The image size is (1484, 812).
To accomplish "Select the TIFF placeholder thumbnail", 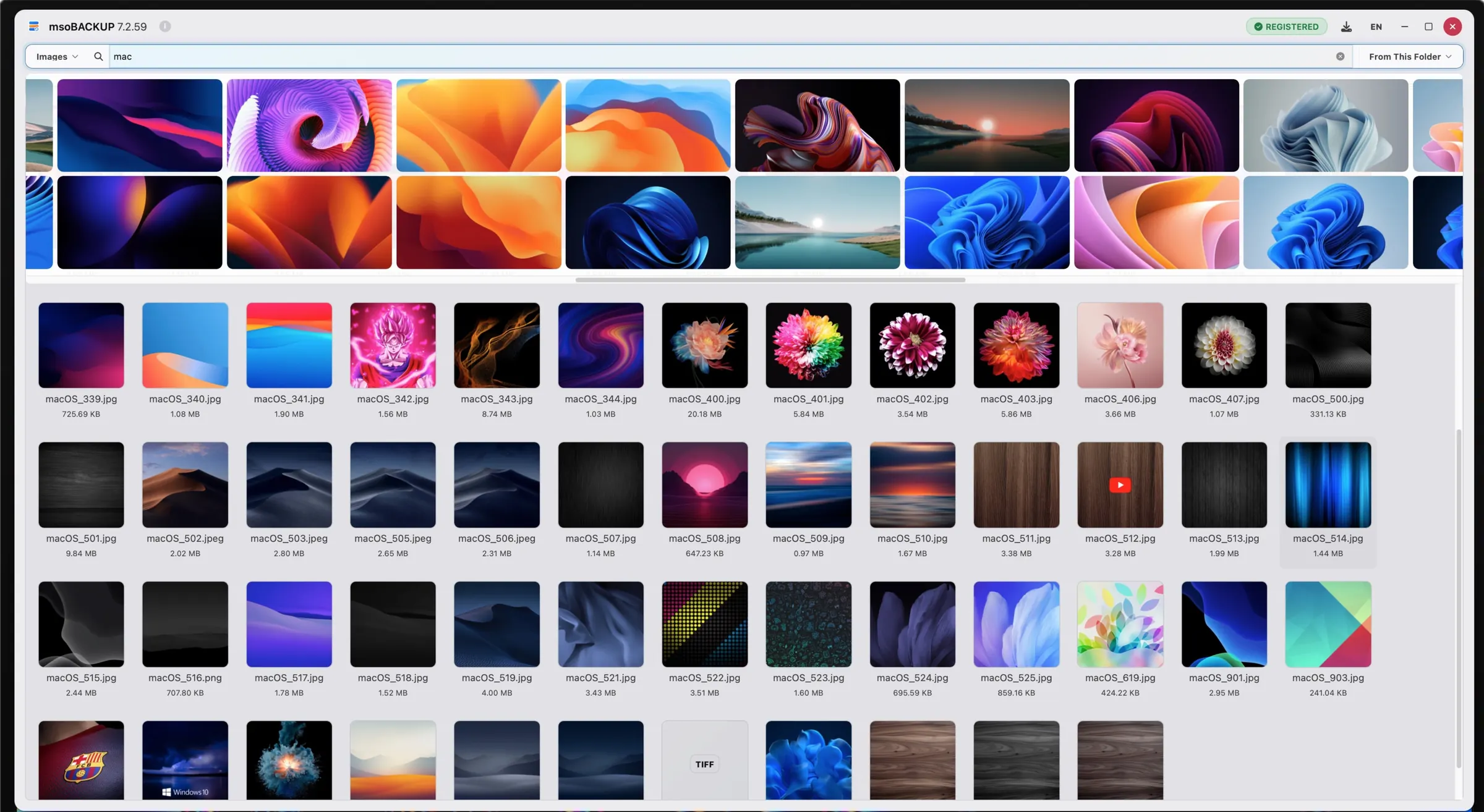I will coord(704,761).
